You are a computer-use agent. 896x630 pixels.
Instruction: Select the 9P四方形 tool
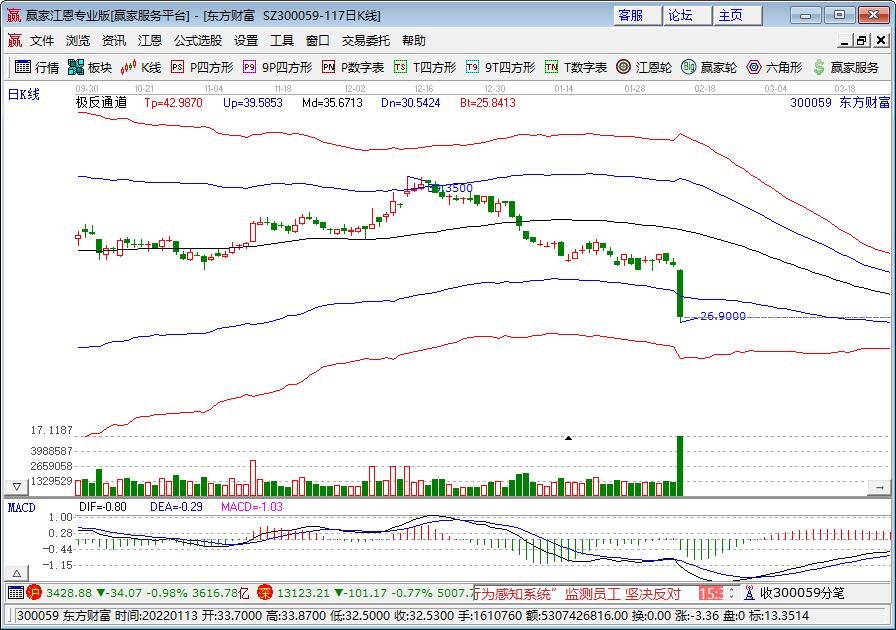click(x=277, y=67)
